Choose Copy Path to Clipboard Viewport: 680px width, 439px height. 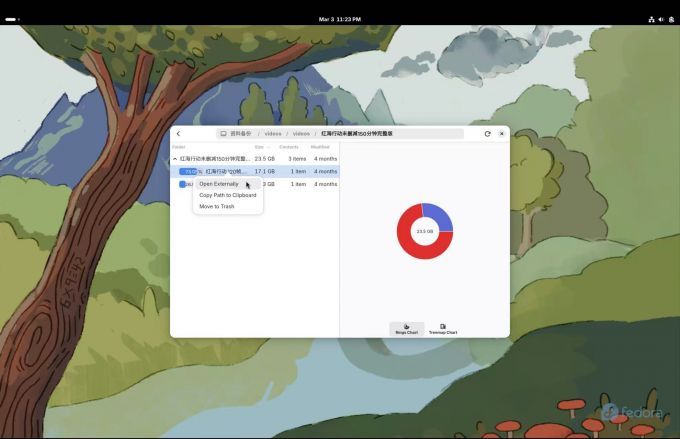[227, 195]
